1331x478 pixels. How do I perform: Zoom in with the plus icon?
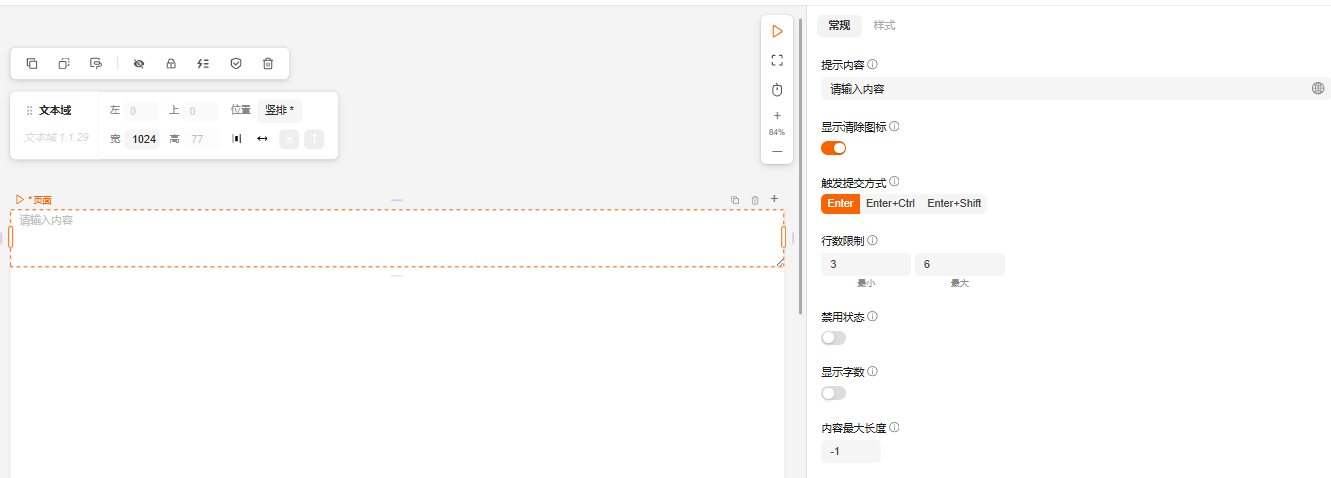777,115
